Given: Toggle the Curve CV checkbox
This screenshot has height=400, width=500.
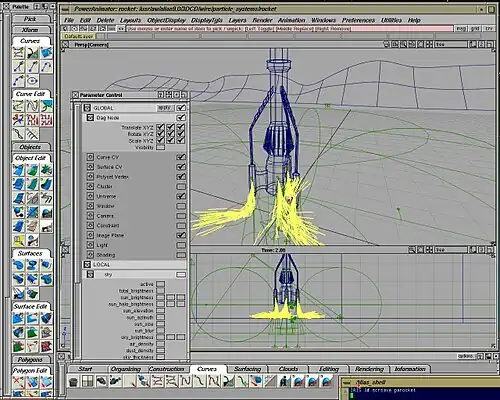Looking at the screenshot, I should [181, 157].
